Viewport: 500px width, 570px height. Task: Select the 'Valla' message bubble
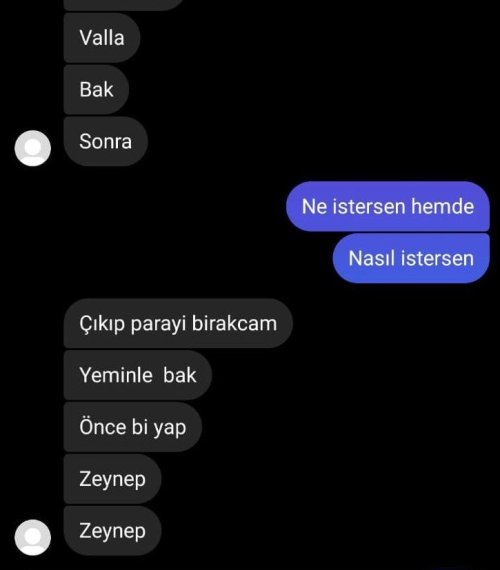coord(102,38)
